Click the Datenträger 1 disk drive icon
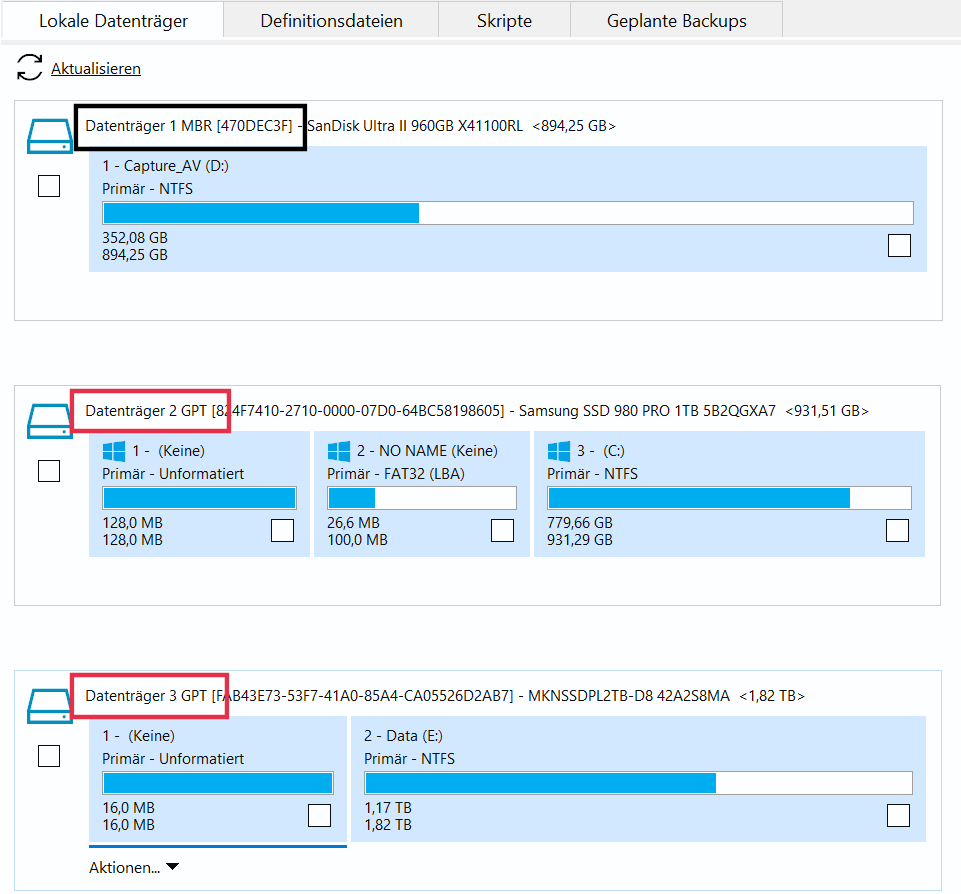 (x=49, y=136)
